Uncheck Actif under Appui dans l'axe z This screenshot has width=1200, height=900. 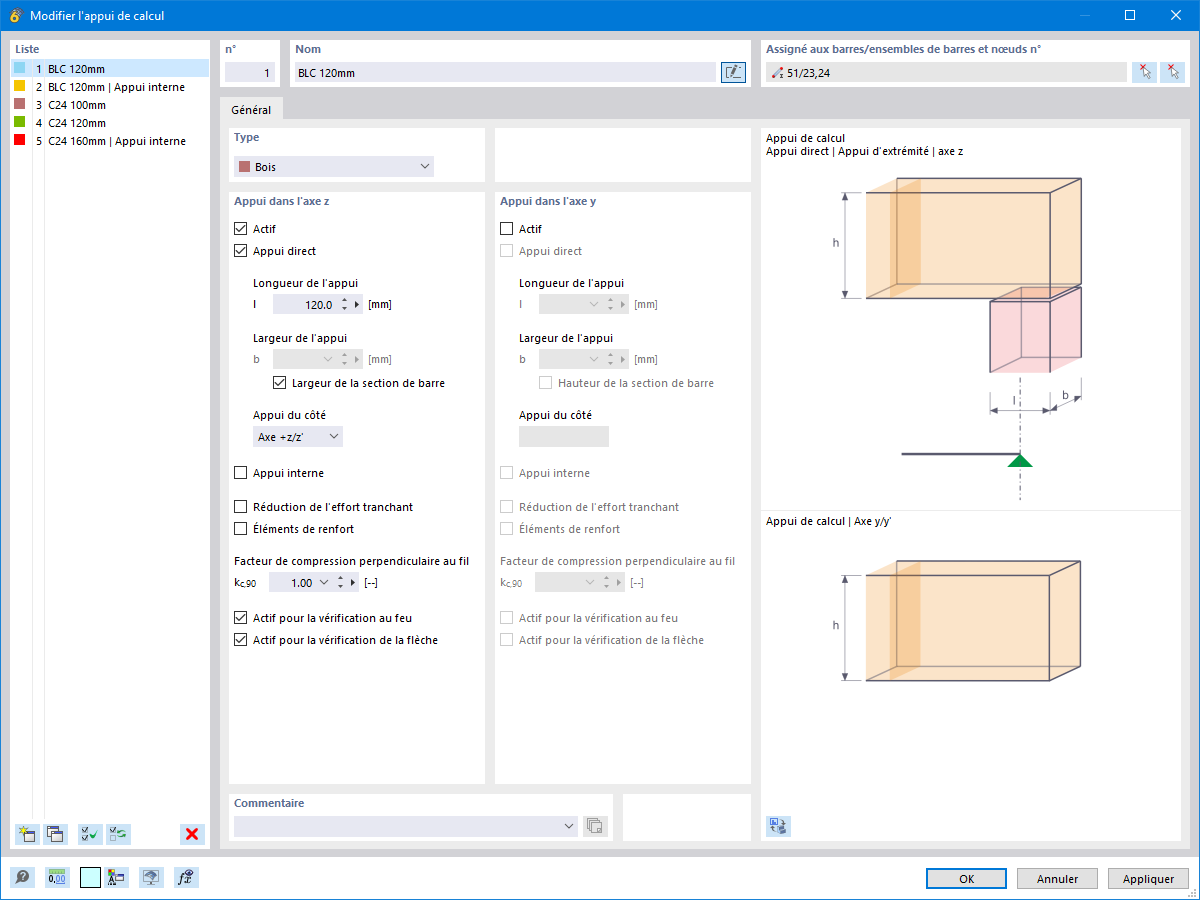tap(240, 229)
